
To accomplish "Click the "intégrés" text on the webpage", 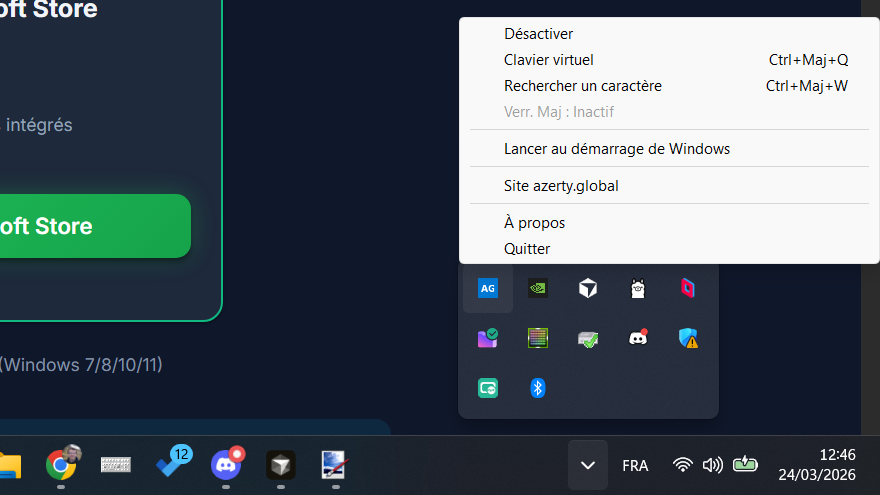I will 39,125.
